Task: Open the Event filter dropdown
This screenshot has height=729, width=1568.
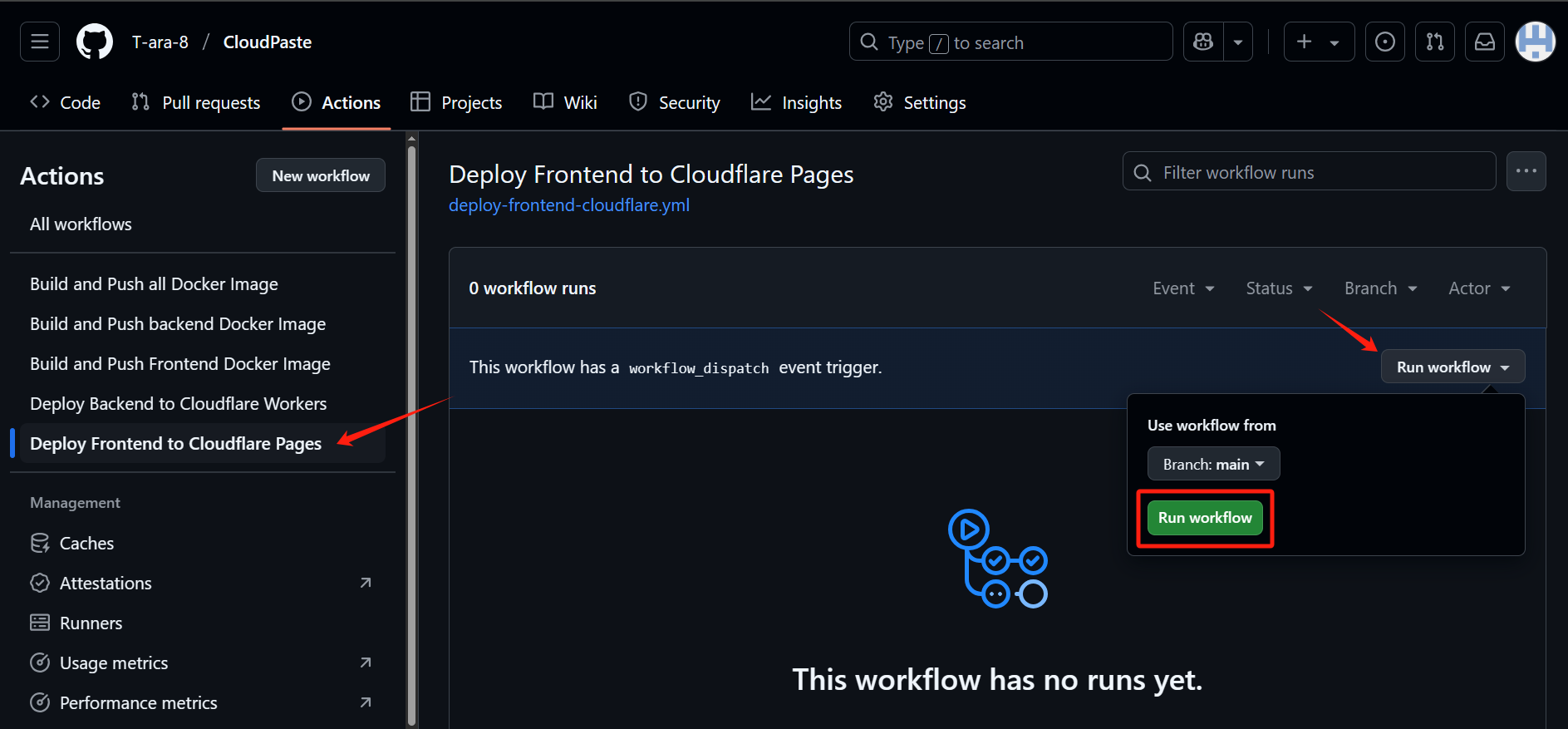Action: pyautogui.click(x=1183, y=288)
